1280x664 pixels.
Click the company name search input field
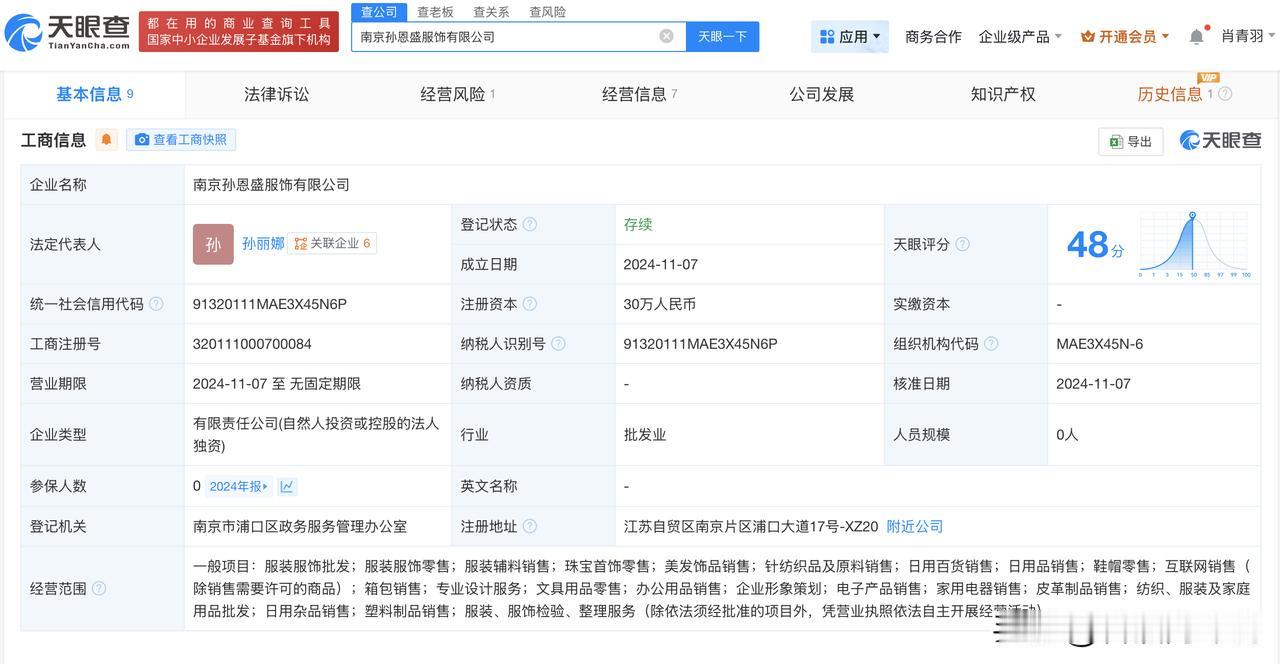tap(505, 37)
